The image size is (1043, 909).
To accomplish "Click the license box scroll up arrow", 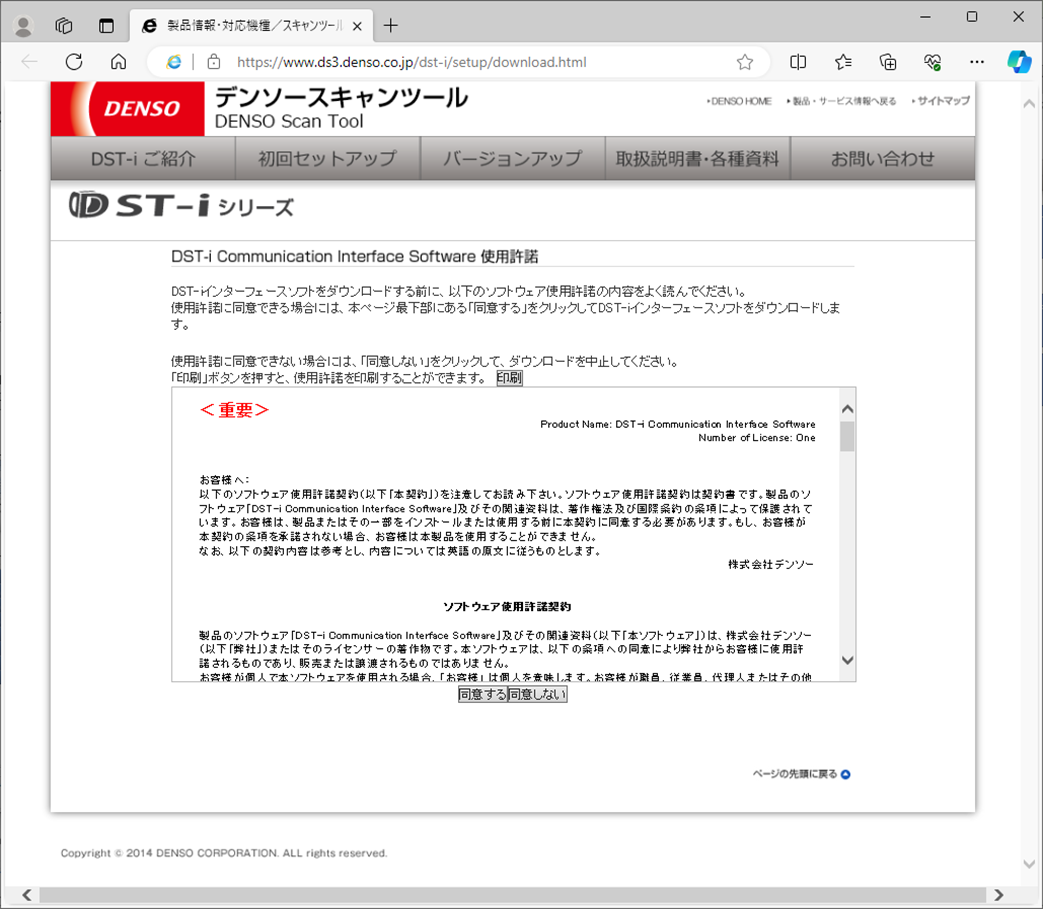I will pos(847,408).
